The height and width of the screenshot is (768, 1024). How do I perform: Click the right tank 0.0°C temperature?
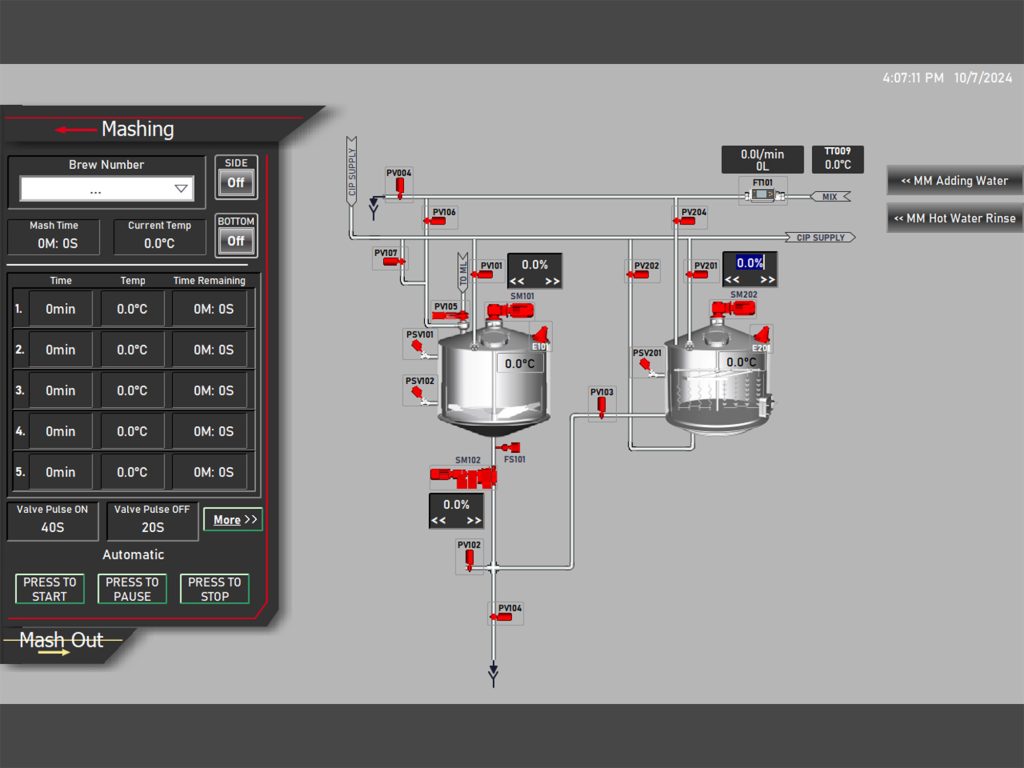click(x=741, y=362)
